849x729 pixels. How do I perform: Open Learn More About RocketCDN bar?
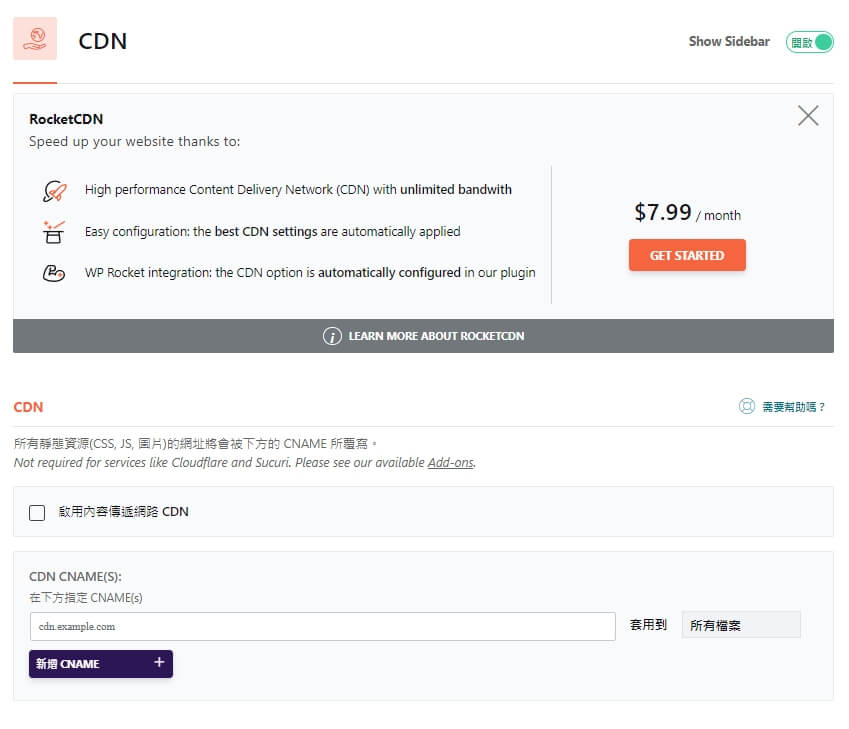[x=423, y=336]
